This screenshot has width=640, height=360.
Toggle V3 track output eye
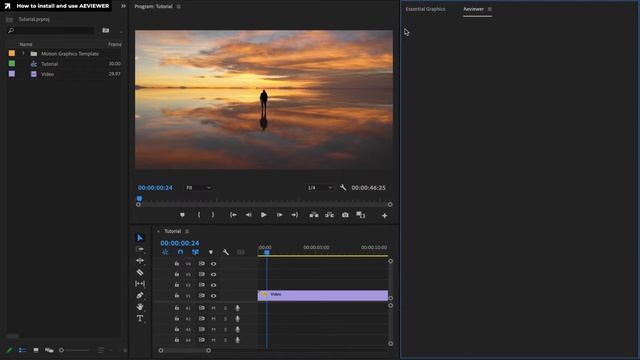pyautogui.click(x=213, y=274)
